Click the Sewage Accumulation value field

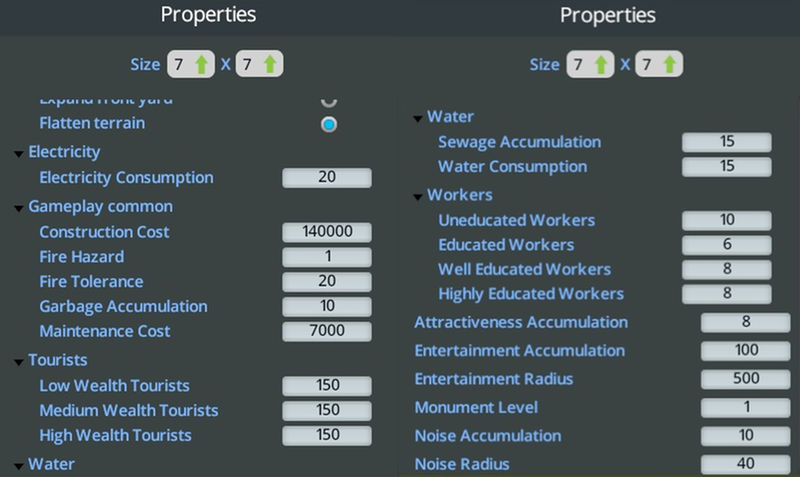[x=727, y=142]
